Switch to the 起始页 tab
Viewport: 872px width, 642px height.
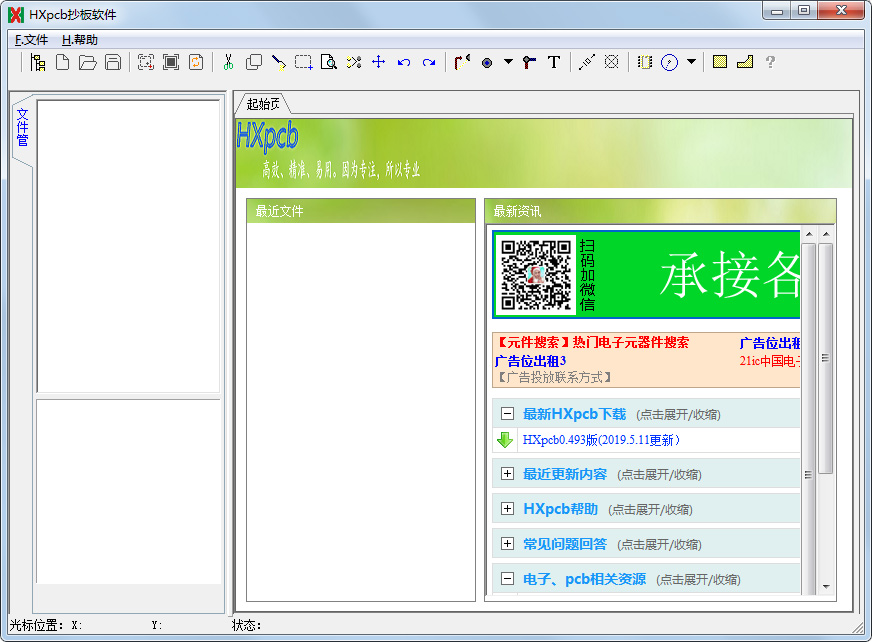(262, 101)
